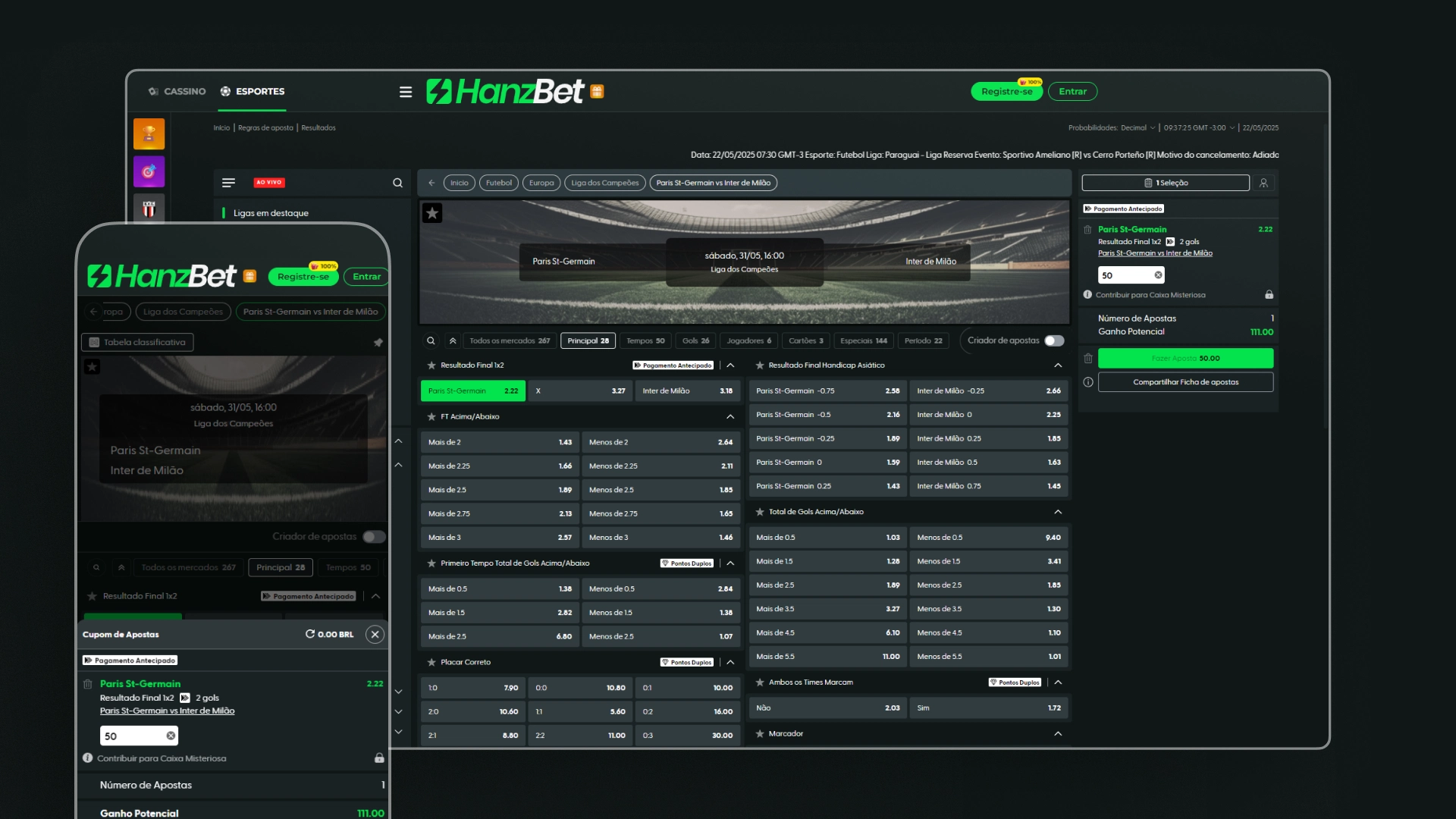This screenshot has height=819, width=1456.
Task: Star the Resultado Final Handicap Asiático market
Action: click(760, 365)
